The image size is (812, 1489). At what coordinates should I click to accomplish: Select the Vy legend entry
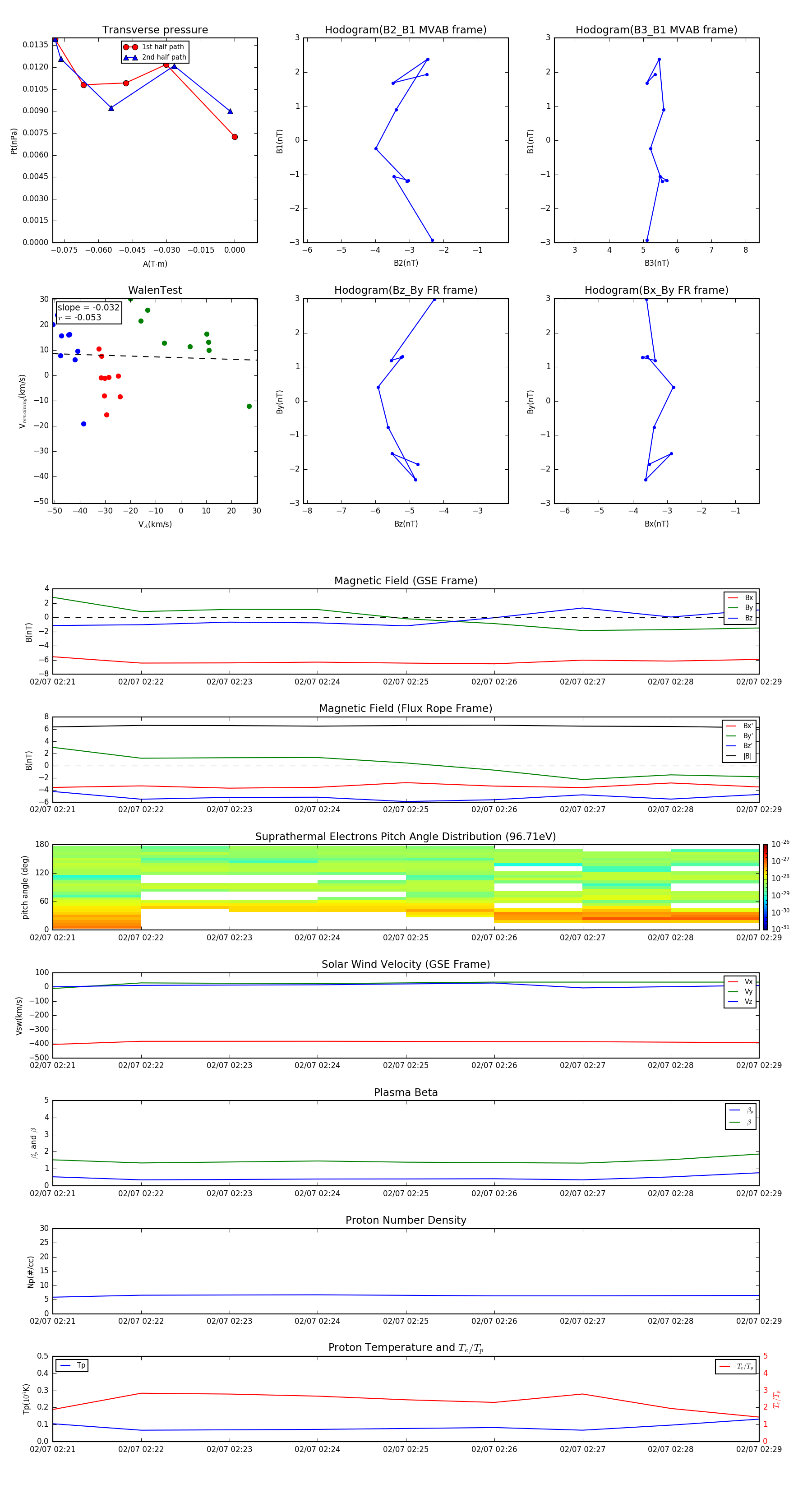click(x=740, y=991)
